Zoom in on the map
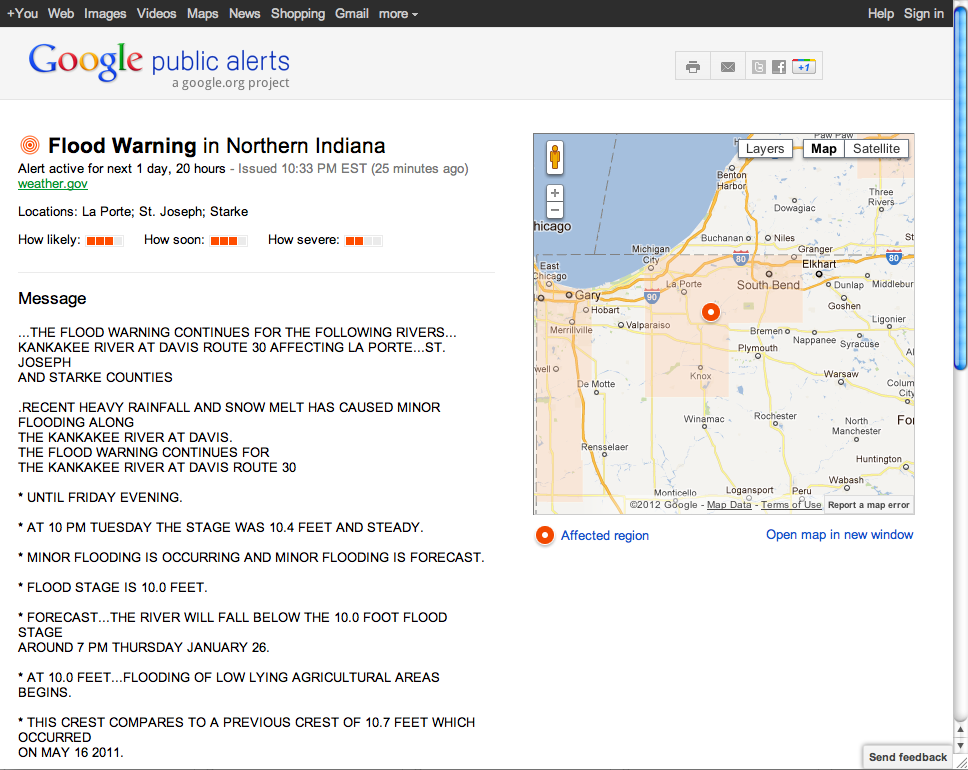The image size is (968, 770). click(555, 193)
